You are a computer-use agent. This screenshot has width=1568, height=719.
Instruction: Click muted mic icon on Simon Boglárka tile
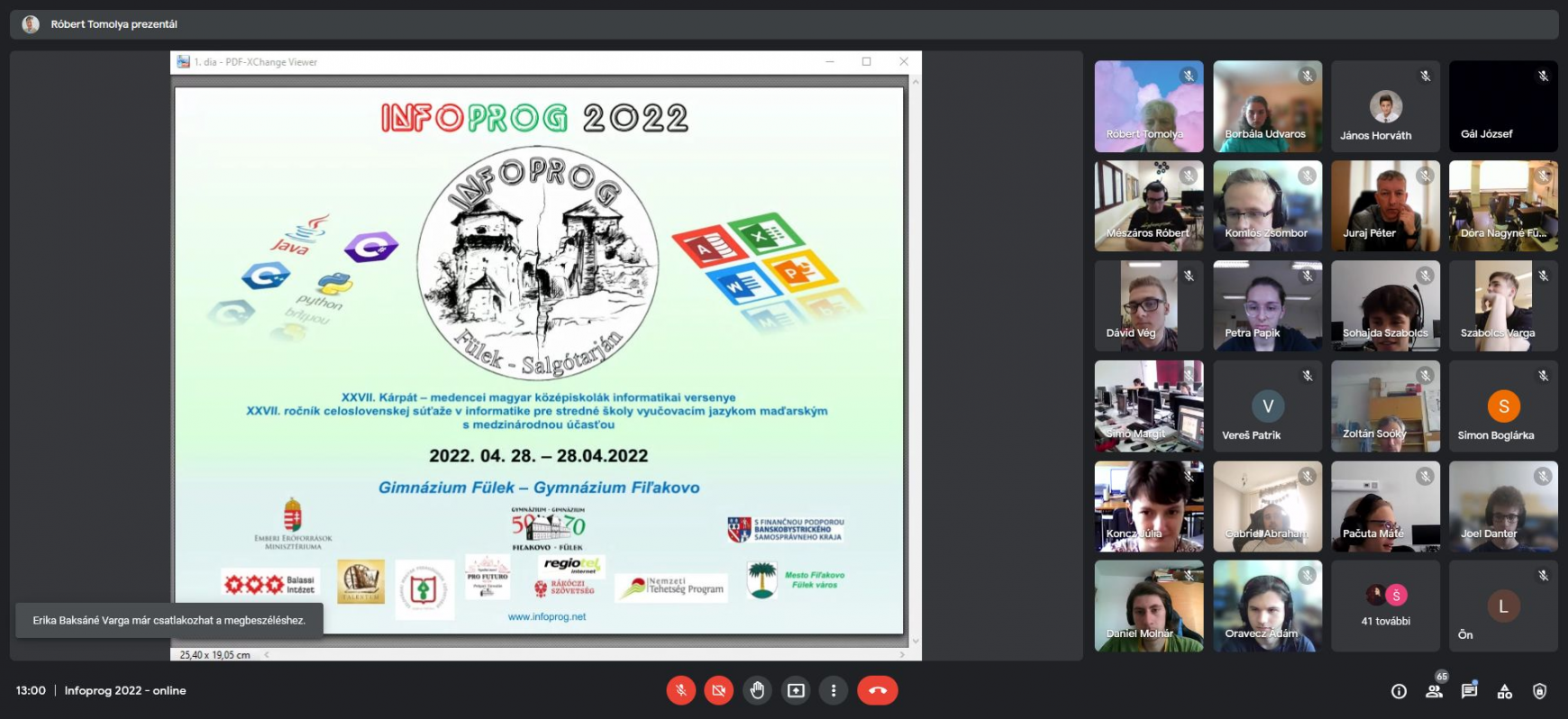coord(1543,376)
